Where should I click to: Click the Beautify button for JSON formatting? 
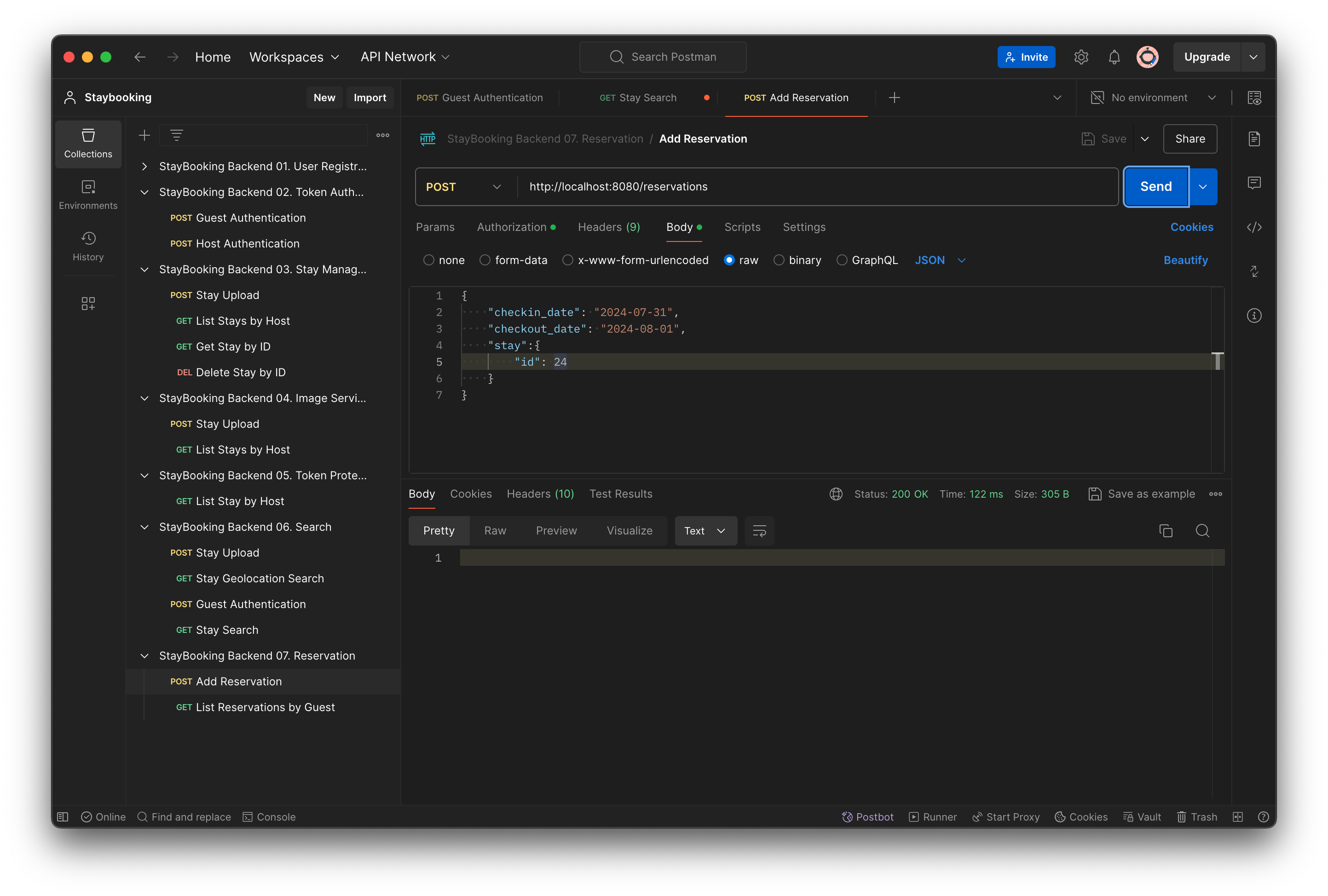(x=1186, y=260)
